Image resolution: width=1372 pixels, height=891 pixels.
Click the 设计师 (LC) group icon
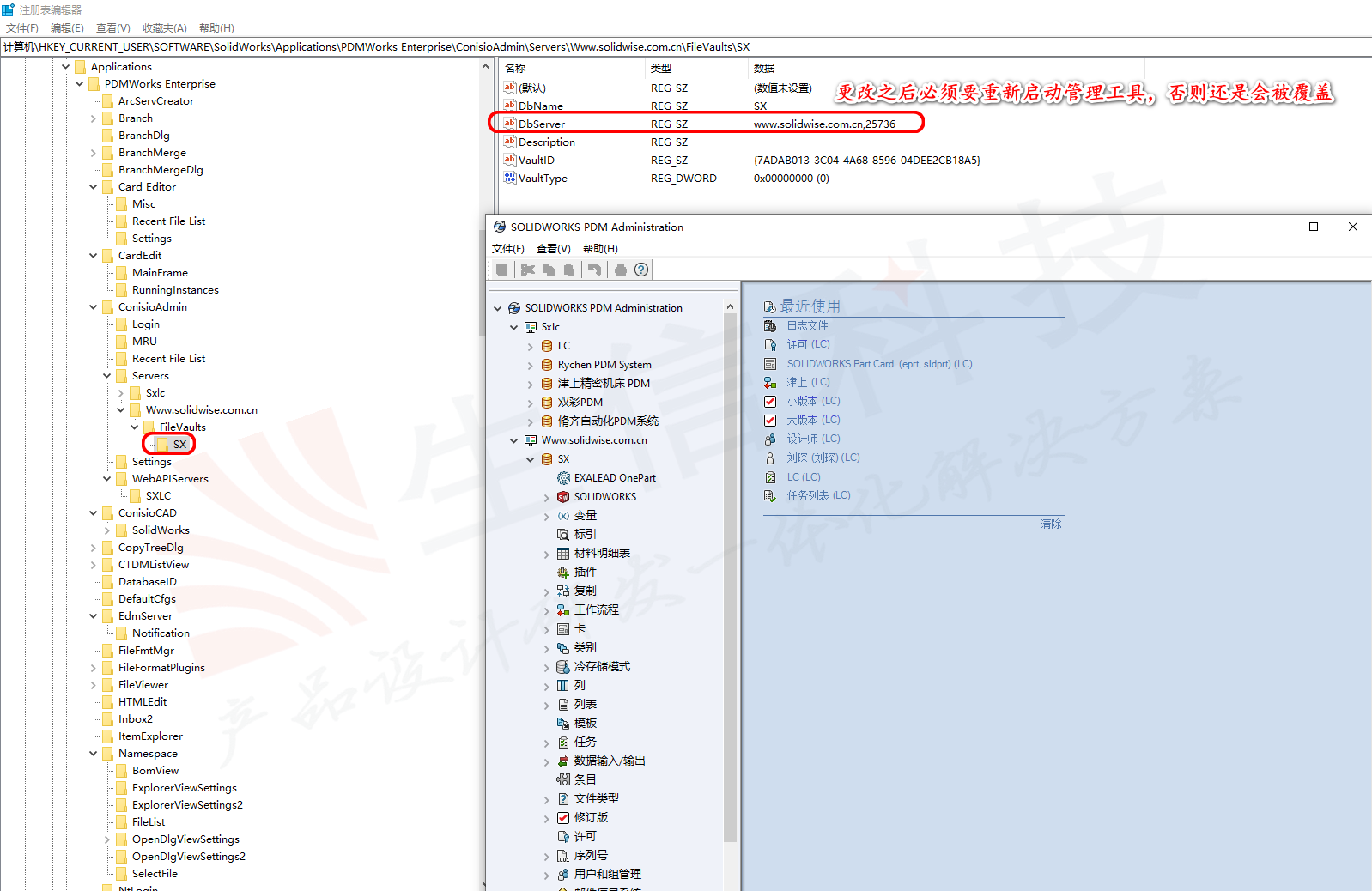tap(770, 439)
